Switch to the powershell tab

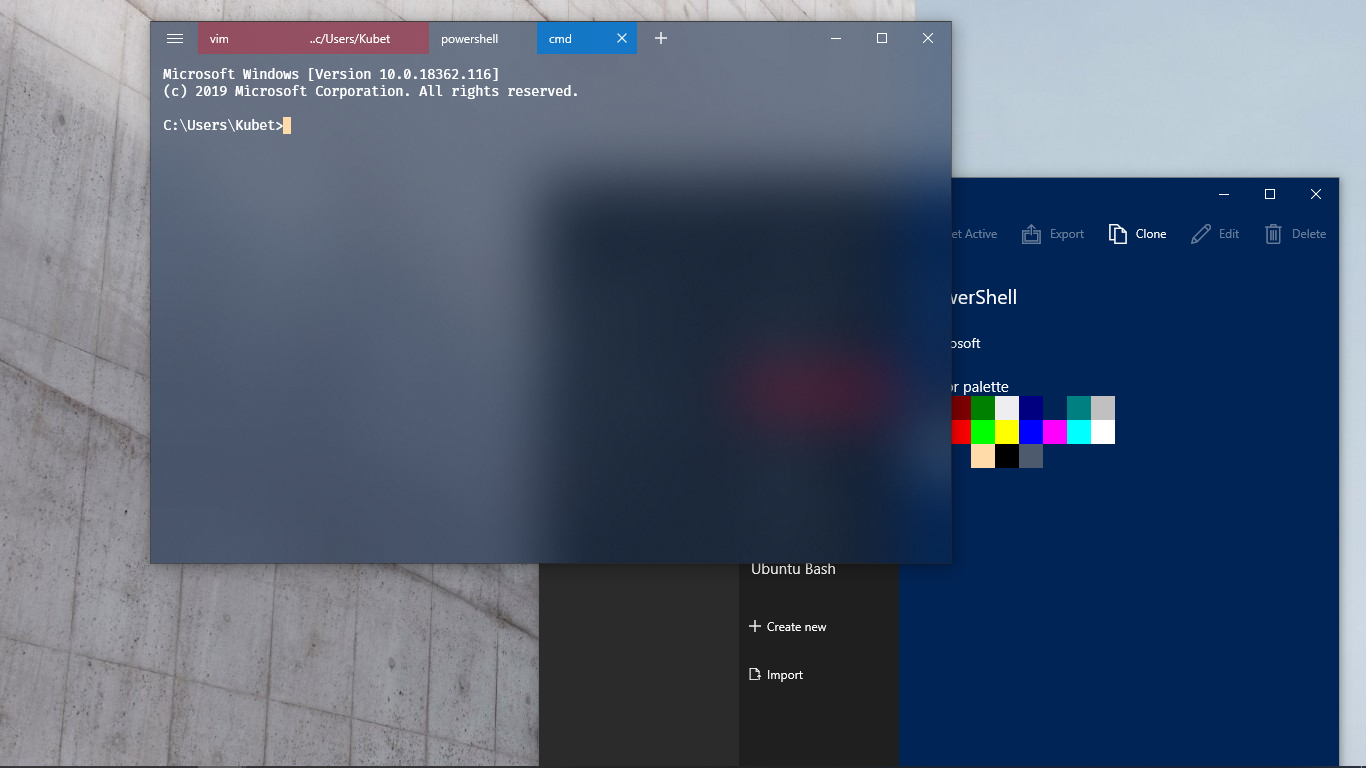click(x=469, y=38)
